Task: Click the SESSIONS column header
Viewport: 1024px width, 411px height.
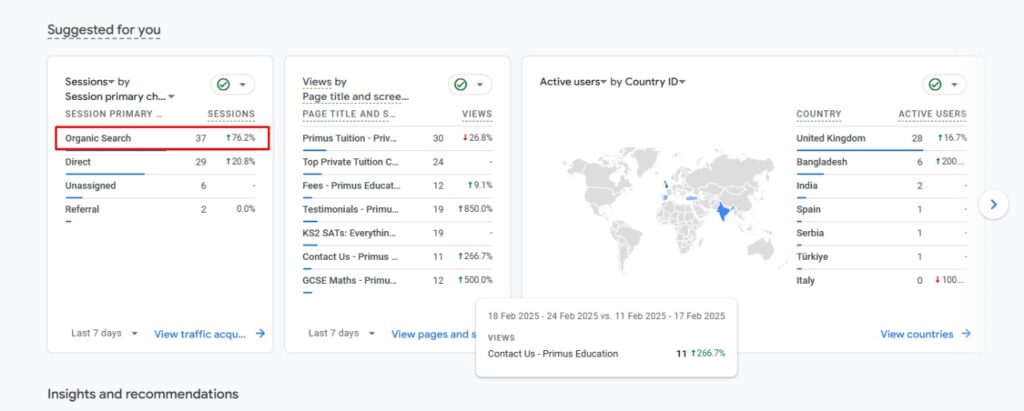Action: click(231, 114)
